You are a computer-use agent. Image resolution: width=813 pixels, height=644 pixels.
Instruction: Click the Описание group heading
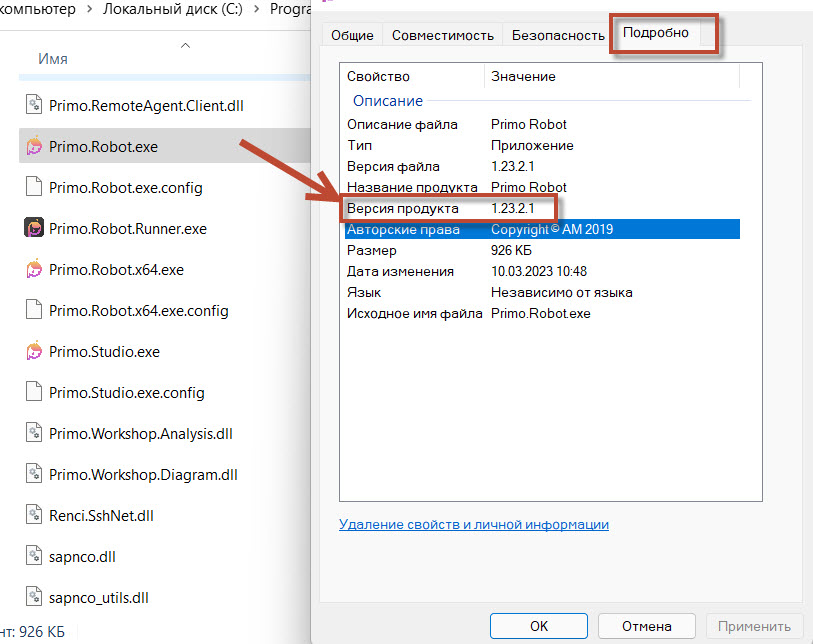[x=388, y=101]
